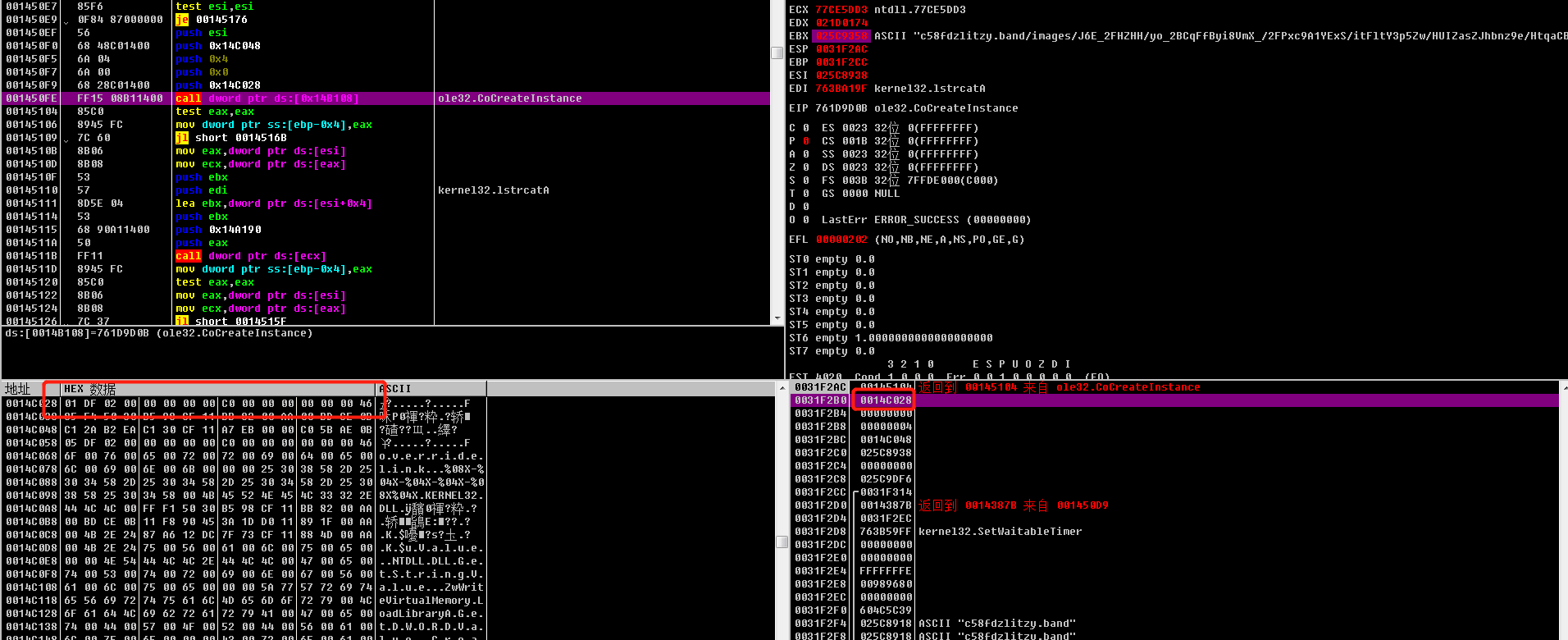Select the mov [ebp-0x4],eax row at 00145106
Screen dimensions: 1568x640
[x=385, y=125]
